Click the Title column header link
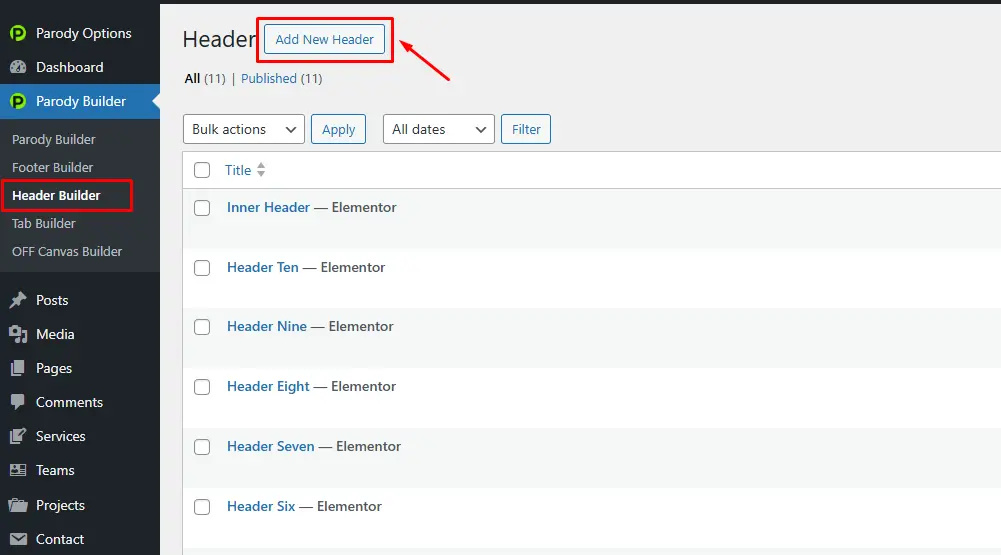 point(238,170)
